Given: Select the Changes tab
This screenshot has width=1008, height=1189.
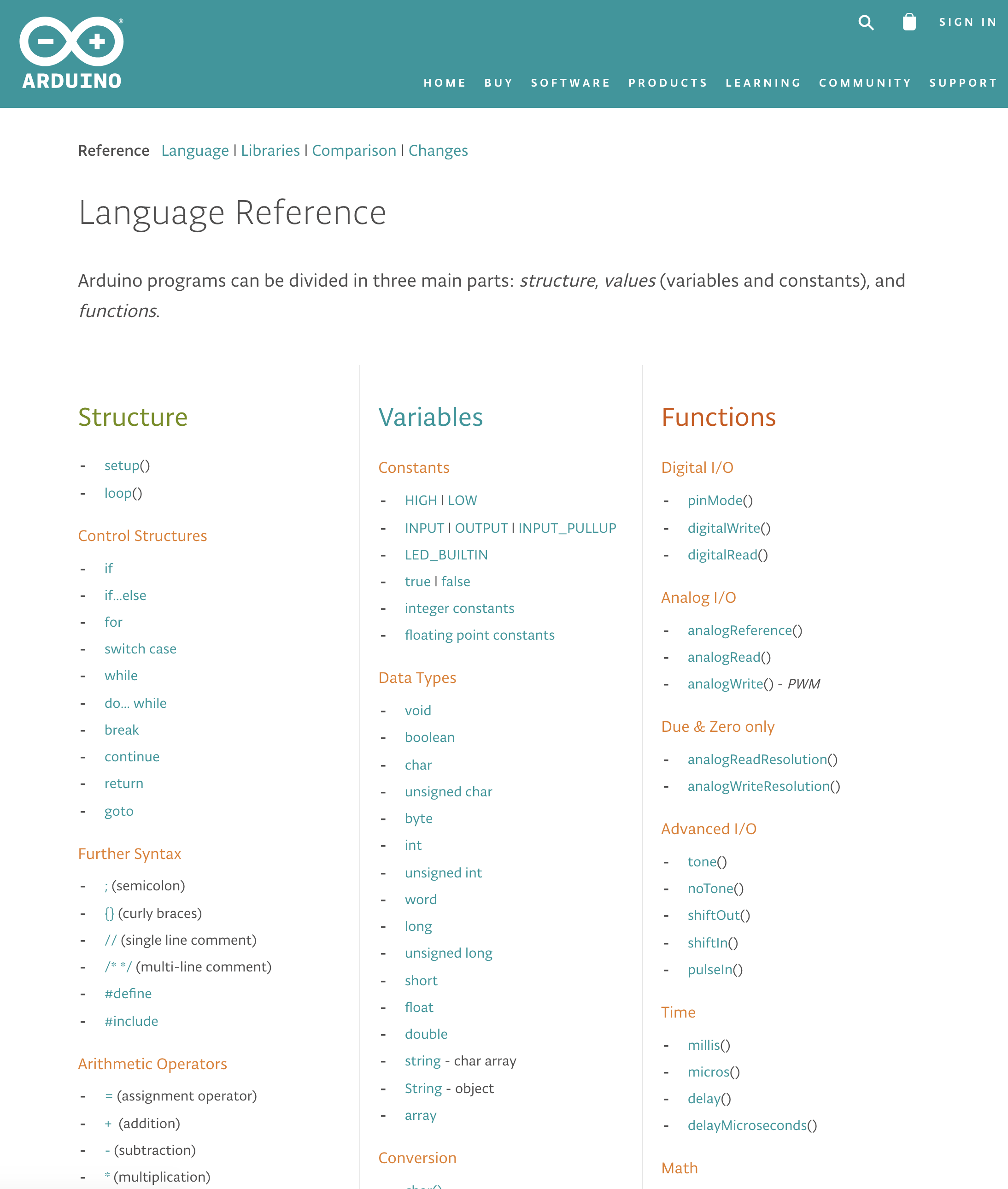Looking at the screenshot, I should 438,150.
